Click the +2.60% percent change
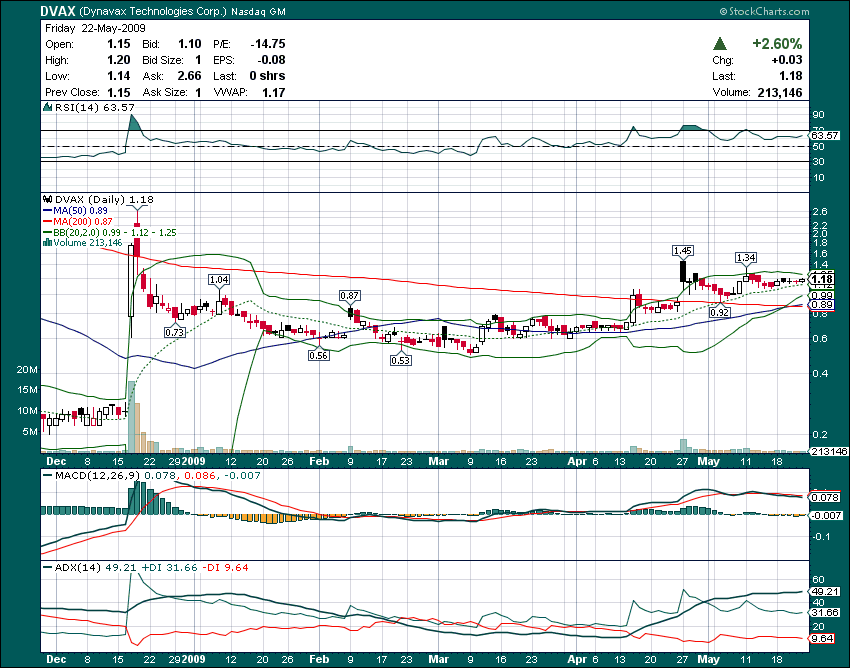 point(777,43)
